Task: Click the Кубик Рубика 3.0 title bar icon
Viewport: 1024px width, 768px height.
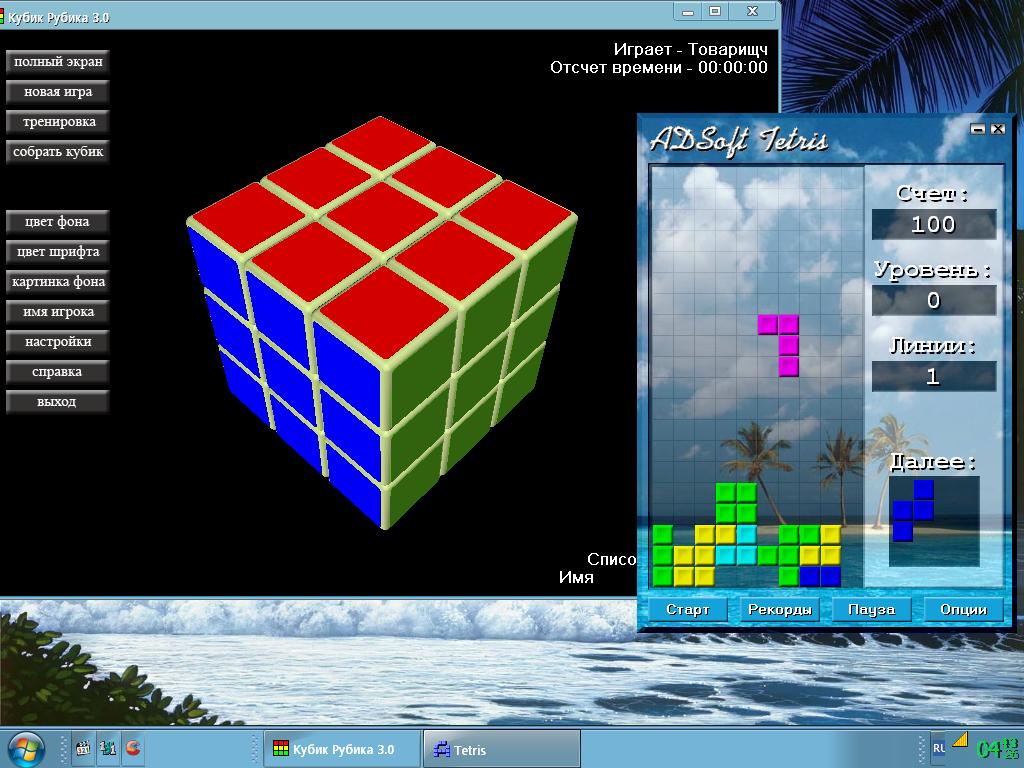Action: [x=2, y=16]
